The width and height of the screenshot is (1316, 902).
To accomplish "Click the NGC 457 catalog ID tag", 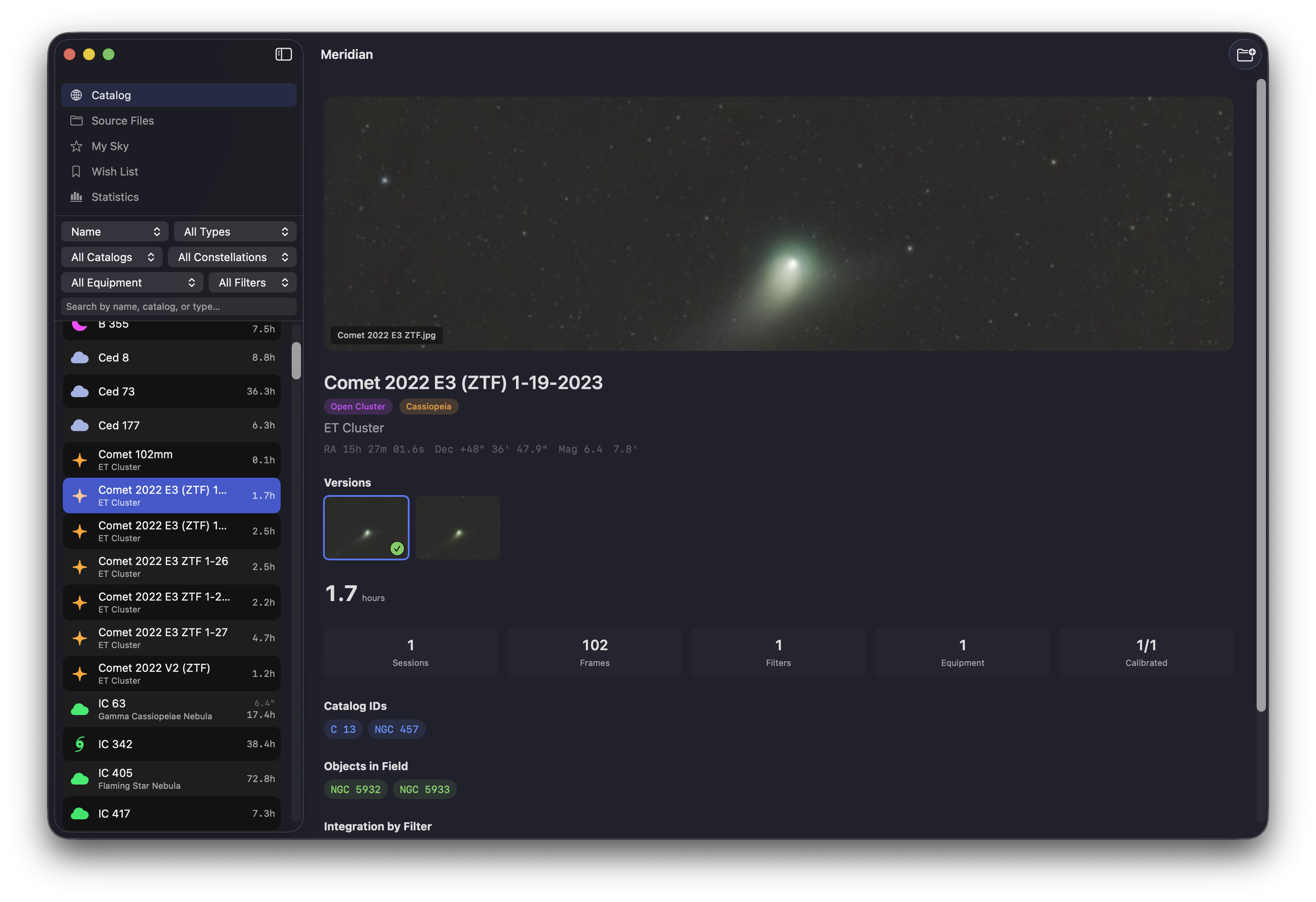I will click(396, 729).
